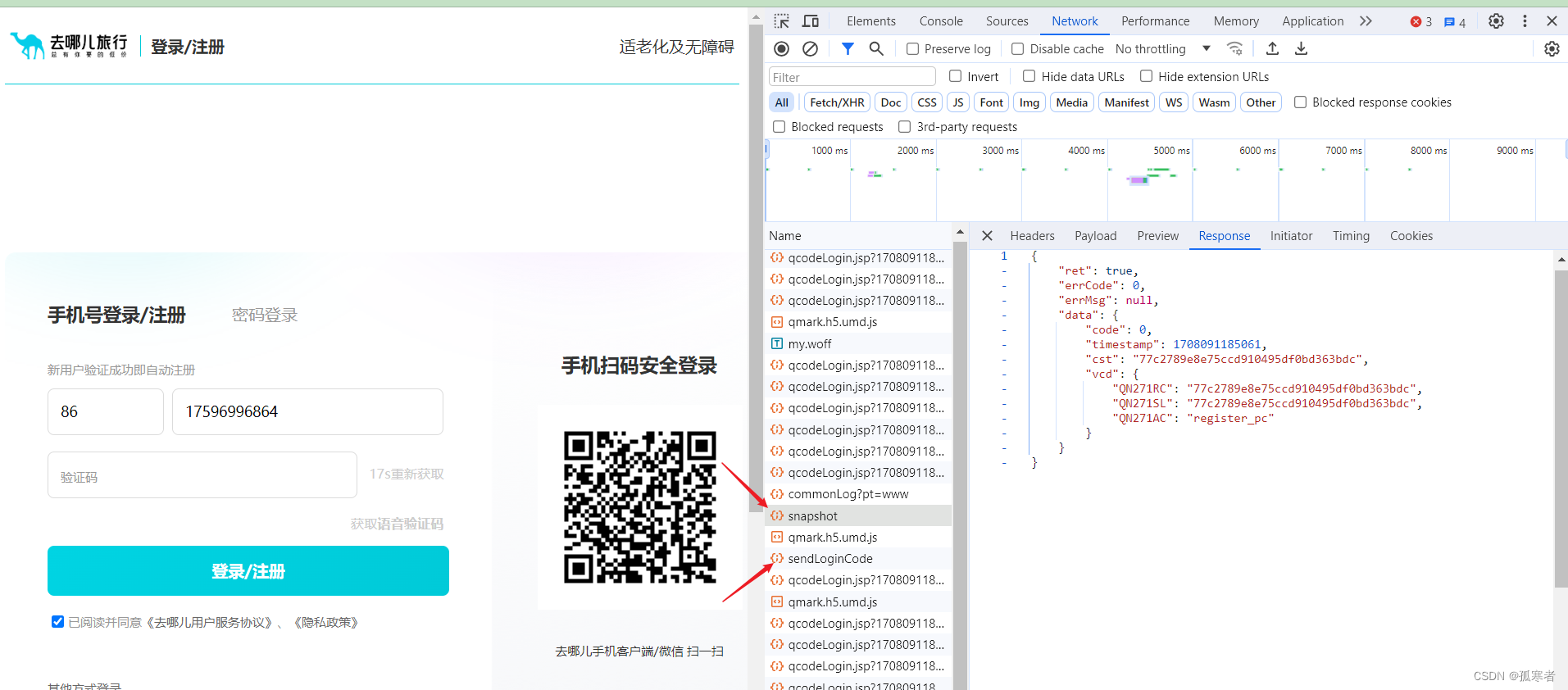Select the sendLoginCode request row
The width and height of the screenshot is (1568, 690).
point(858,559)
